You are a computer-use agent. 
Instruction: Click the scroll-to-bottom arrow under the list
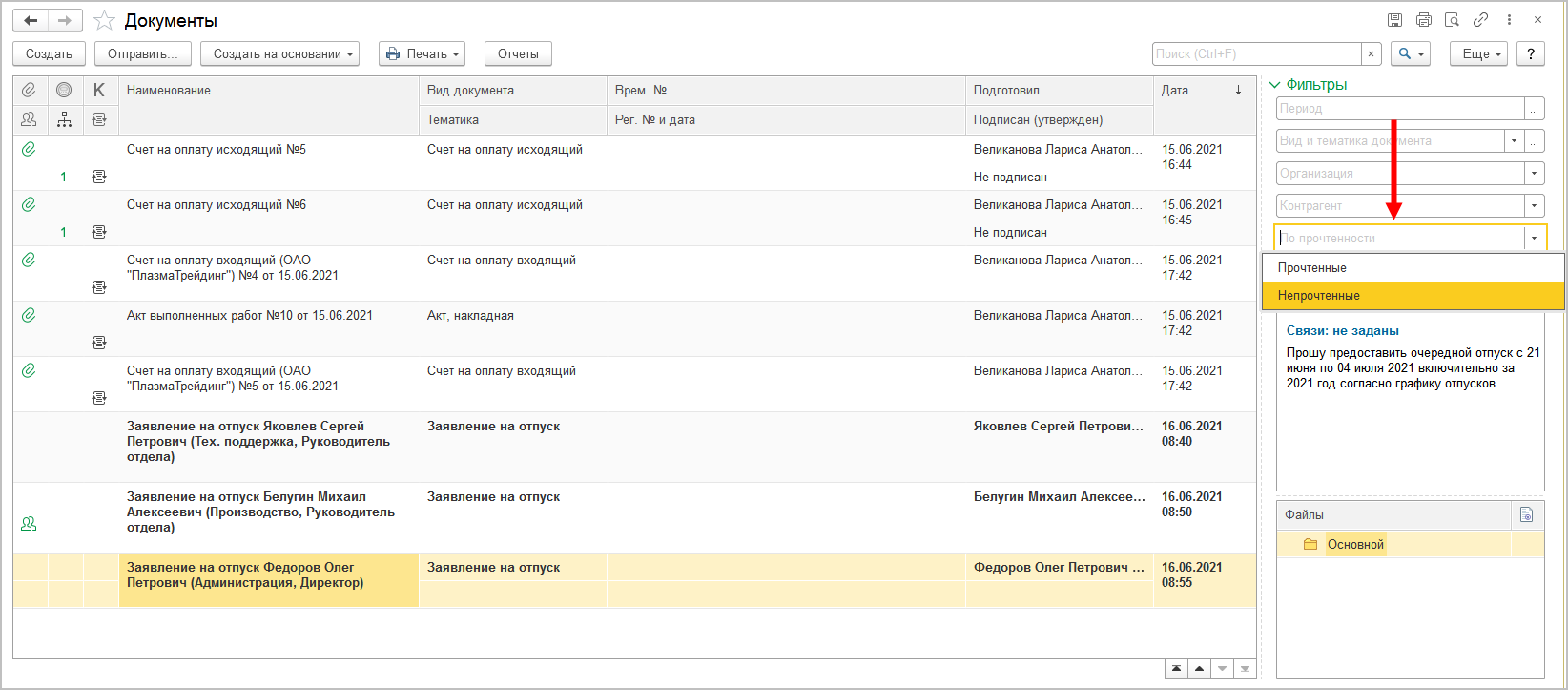point(1245,668)
